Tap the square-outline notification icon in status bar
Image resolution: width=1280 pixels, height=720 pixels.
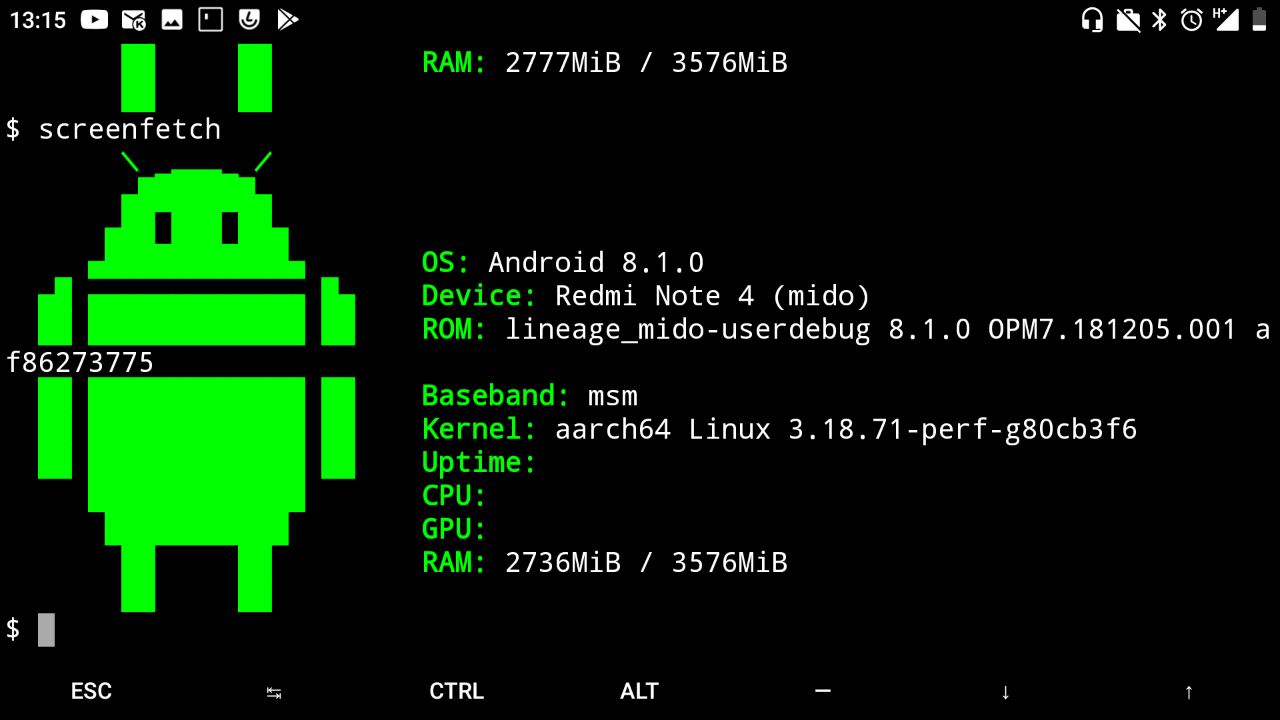pyautogui.click(x=210, y=19)
